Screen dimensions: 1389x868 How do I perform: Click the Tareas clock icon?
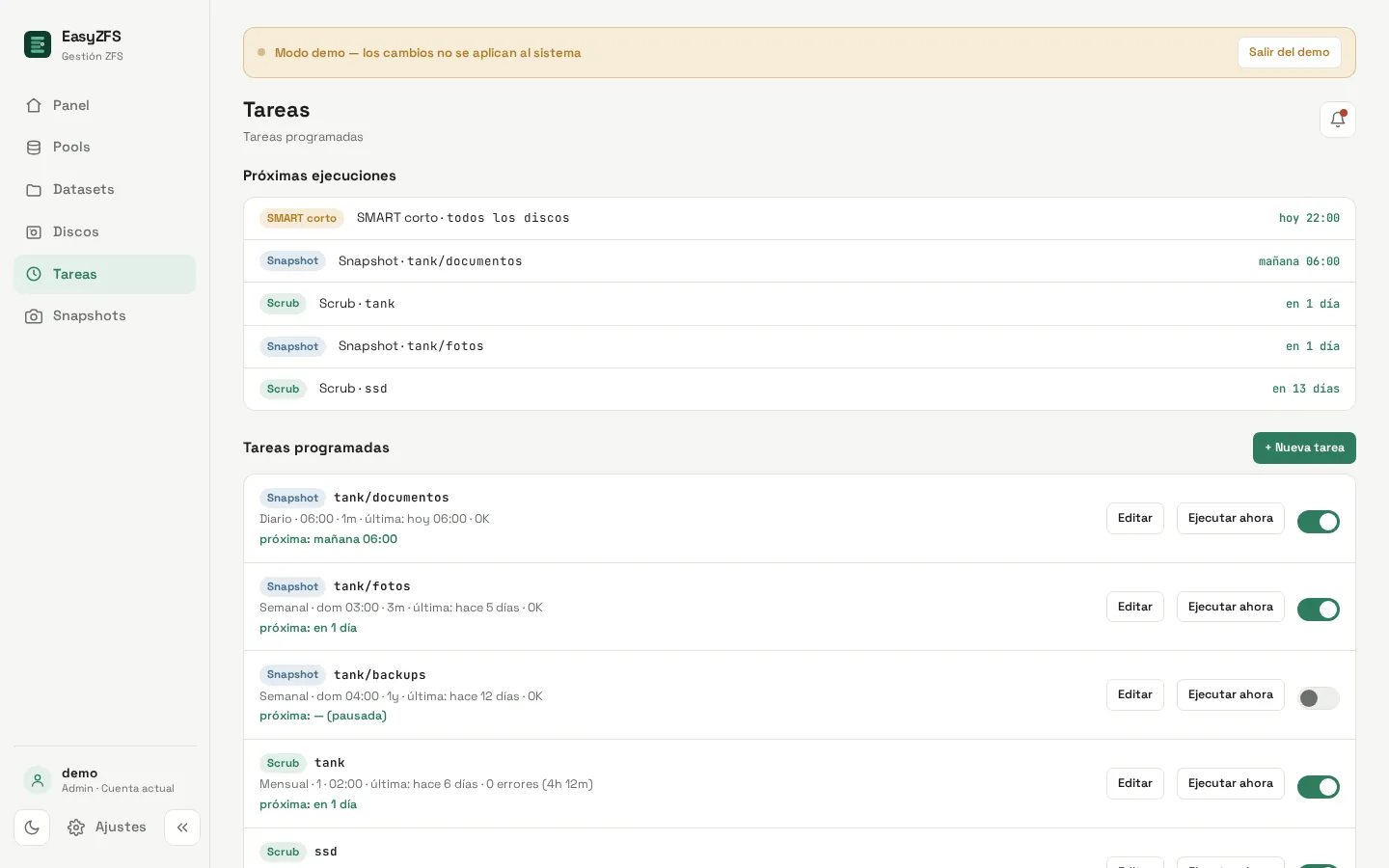coord(34,274)
